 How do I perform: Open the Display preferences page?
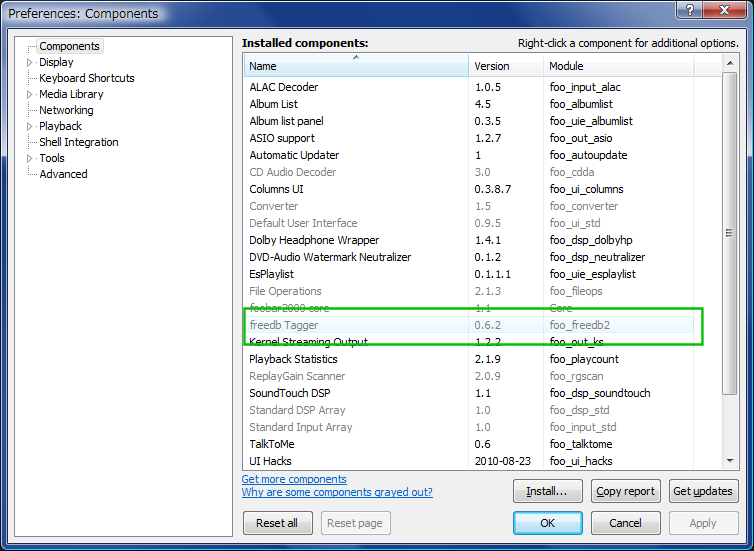[x=56, y=62]
